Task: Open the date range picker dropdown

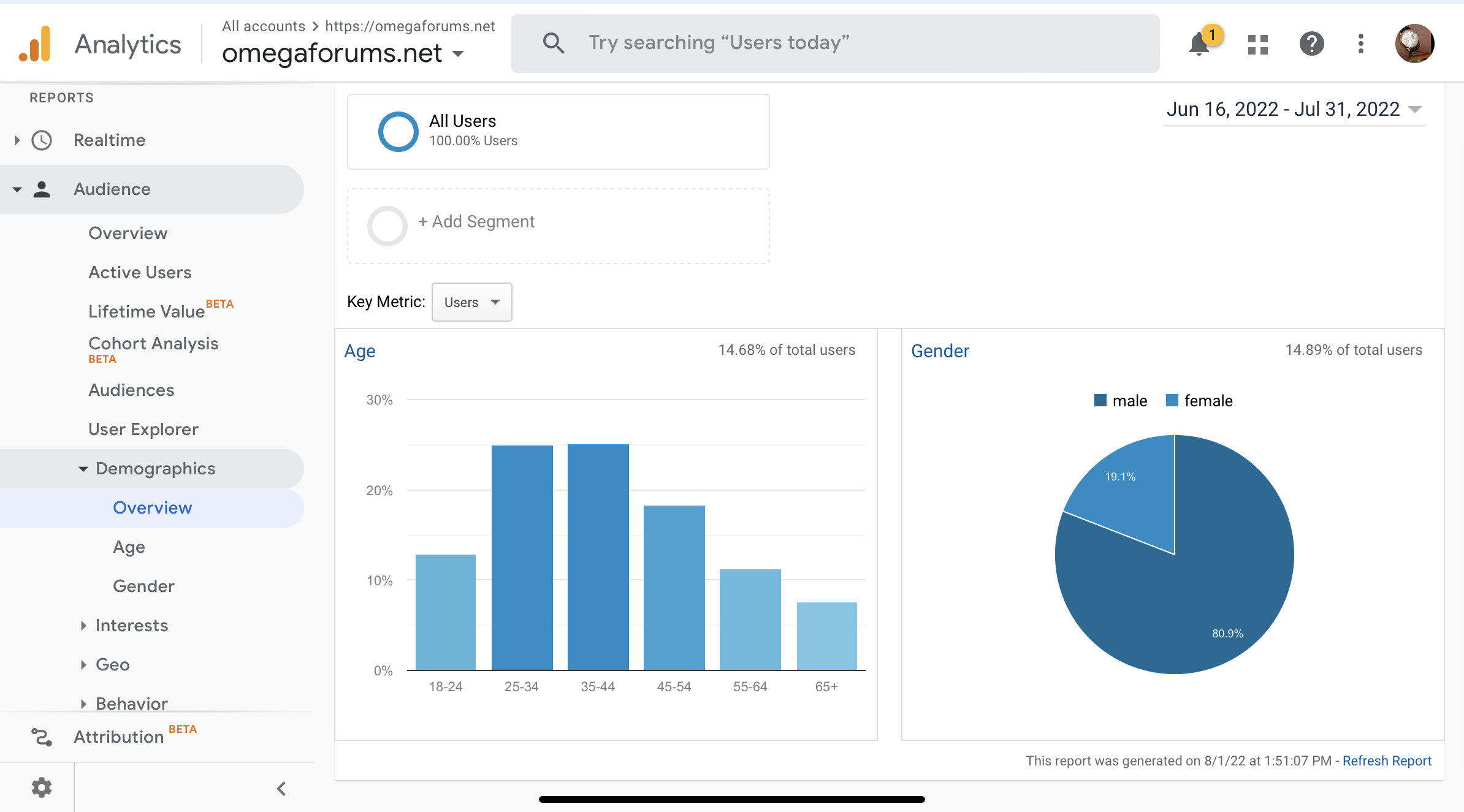Action: tap(1294, 109)
